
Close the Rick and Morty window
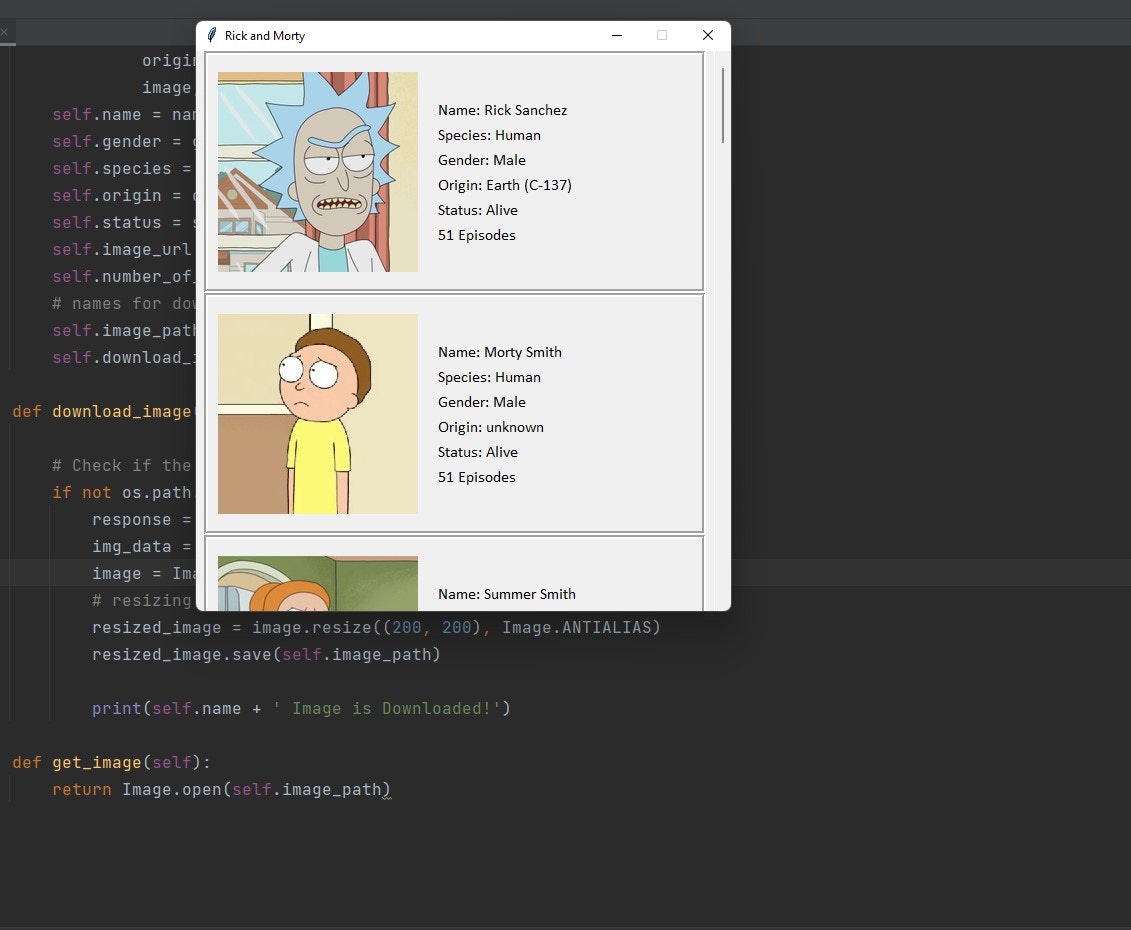708,35
